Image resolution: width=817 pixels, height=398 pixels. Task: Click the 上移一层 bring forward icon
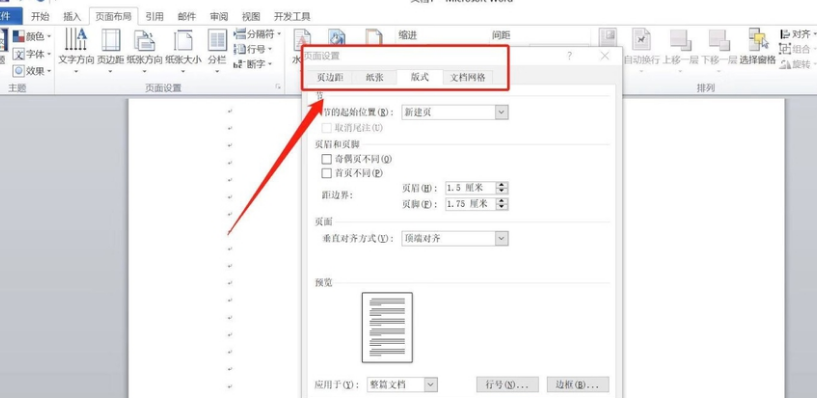click(680, 40)
